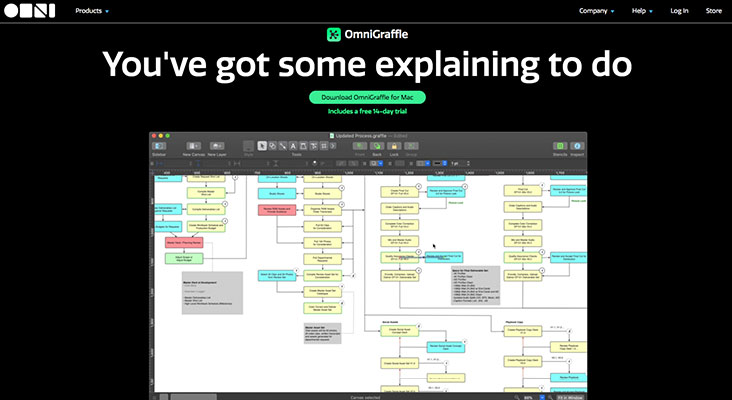732x400 pixels.
Task: Click the Updated Process.graffle document title
Action: point(361,136)
